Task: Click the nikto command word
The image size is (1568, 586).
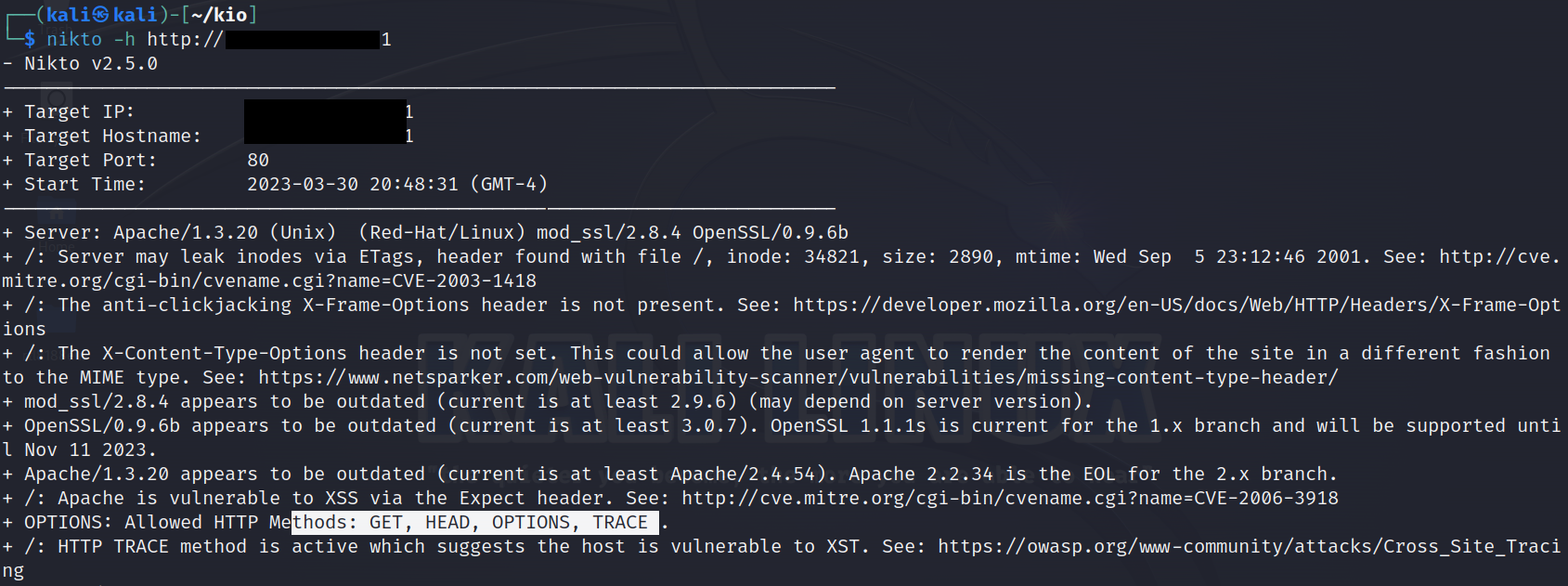Action: pyautogui.click(x=74, y=39)
